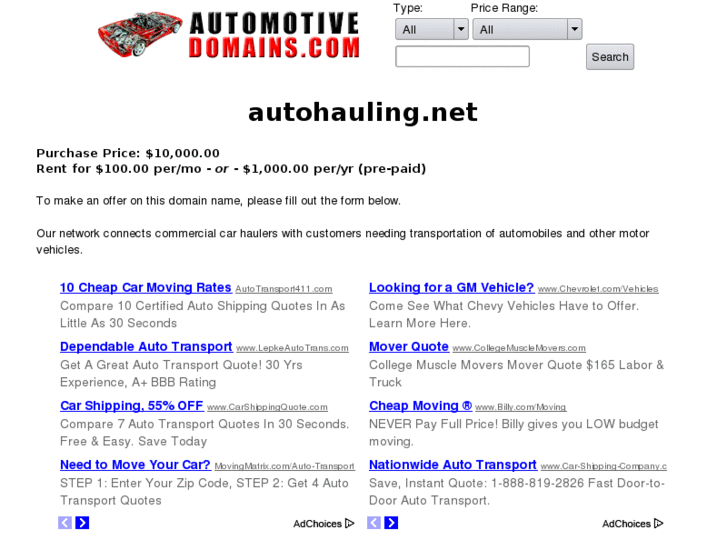Open Nationwide Auto Transport link

coord(453,465)
